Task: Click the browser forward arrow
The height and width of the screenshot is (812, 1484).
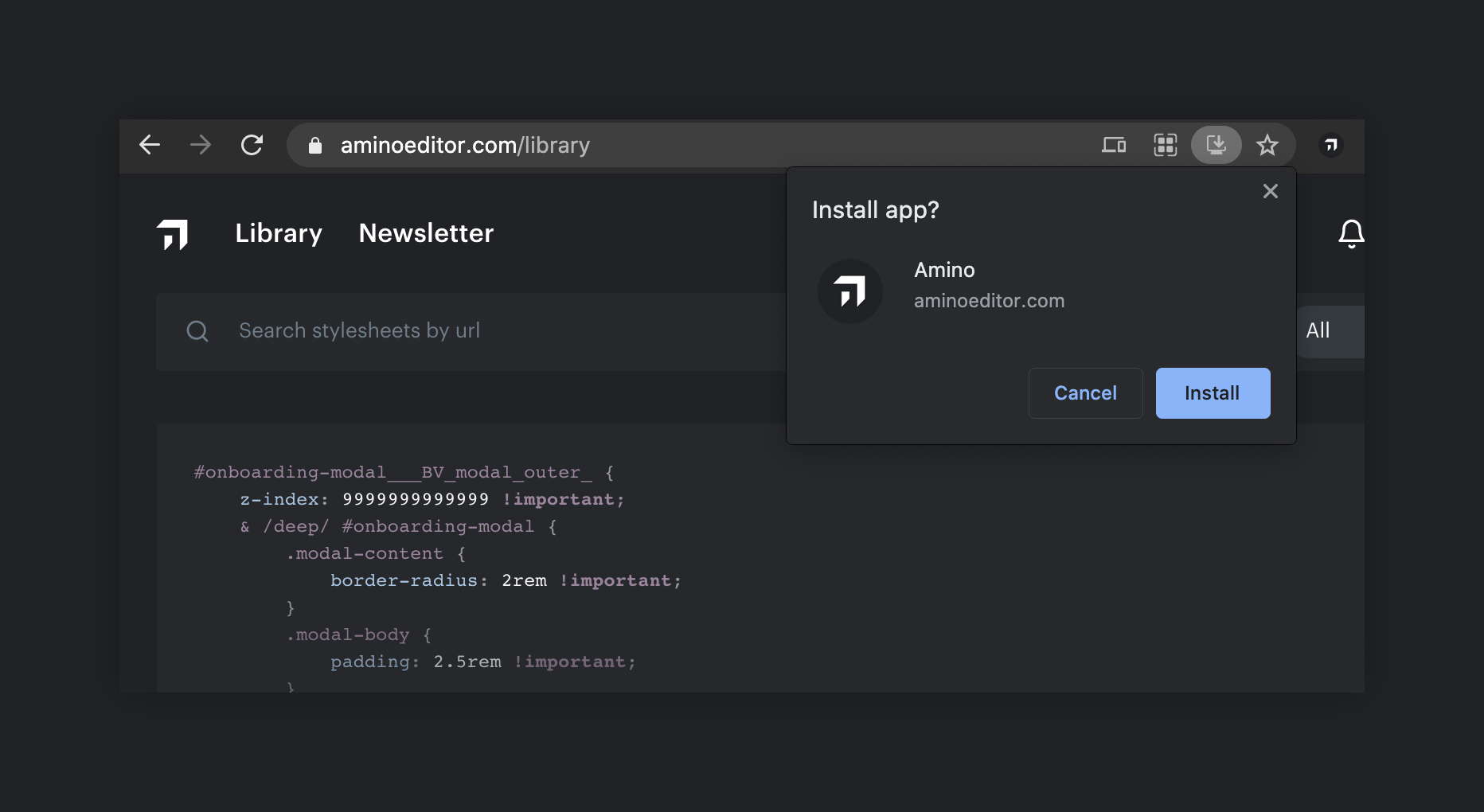Action: tap(201, 145)
